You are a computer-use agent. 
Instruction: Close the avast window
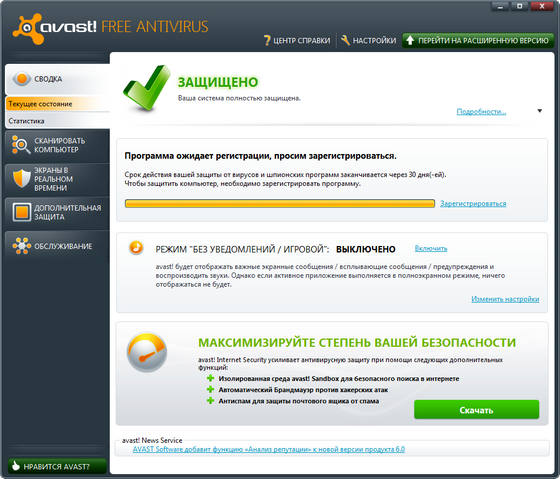542,6
